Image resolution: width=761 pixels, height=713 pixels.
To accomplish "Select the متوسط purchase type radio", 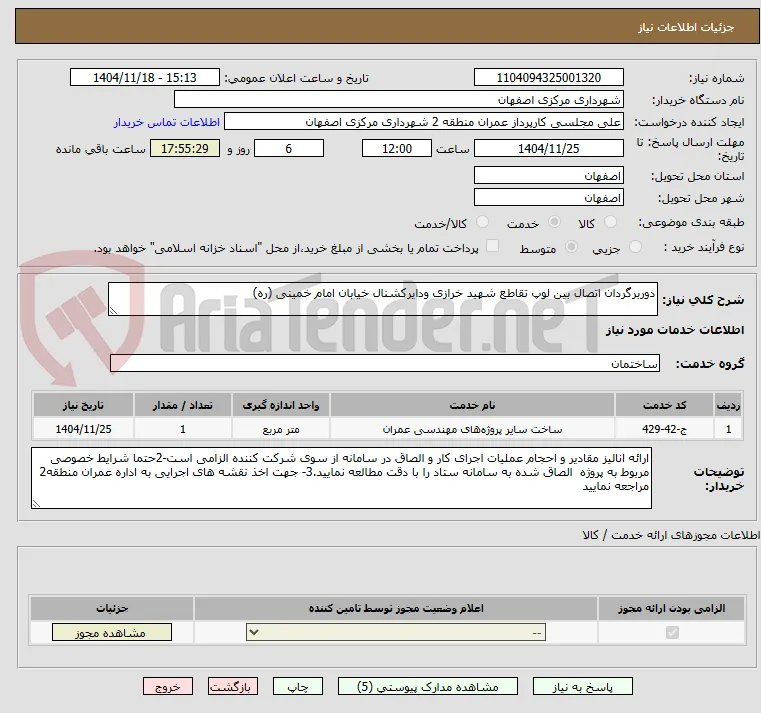I will (571, 247).
